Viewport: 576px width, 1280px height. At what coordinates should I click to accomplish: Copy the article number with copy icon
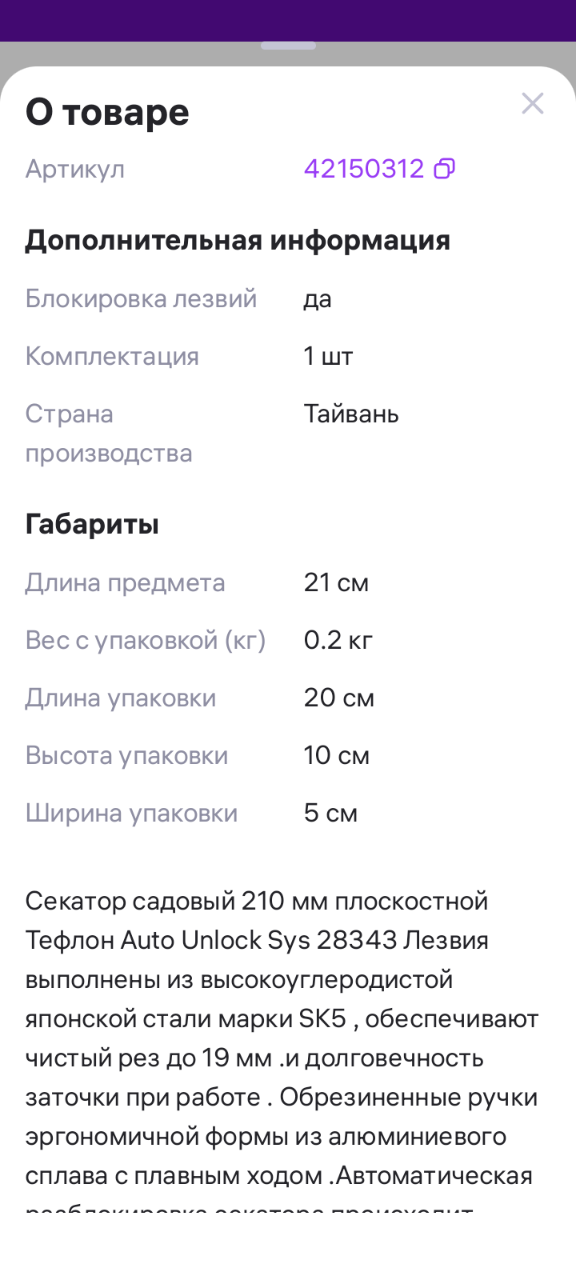point(444,169)
